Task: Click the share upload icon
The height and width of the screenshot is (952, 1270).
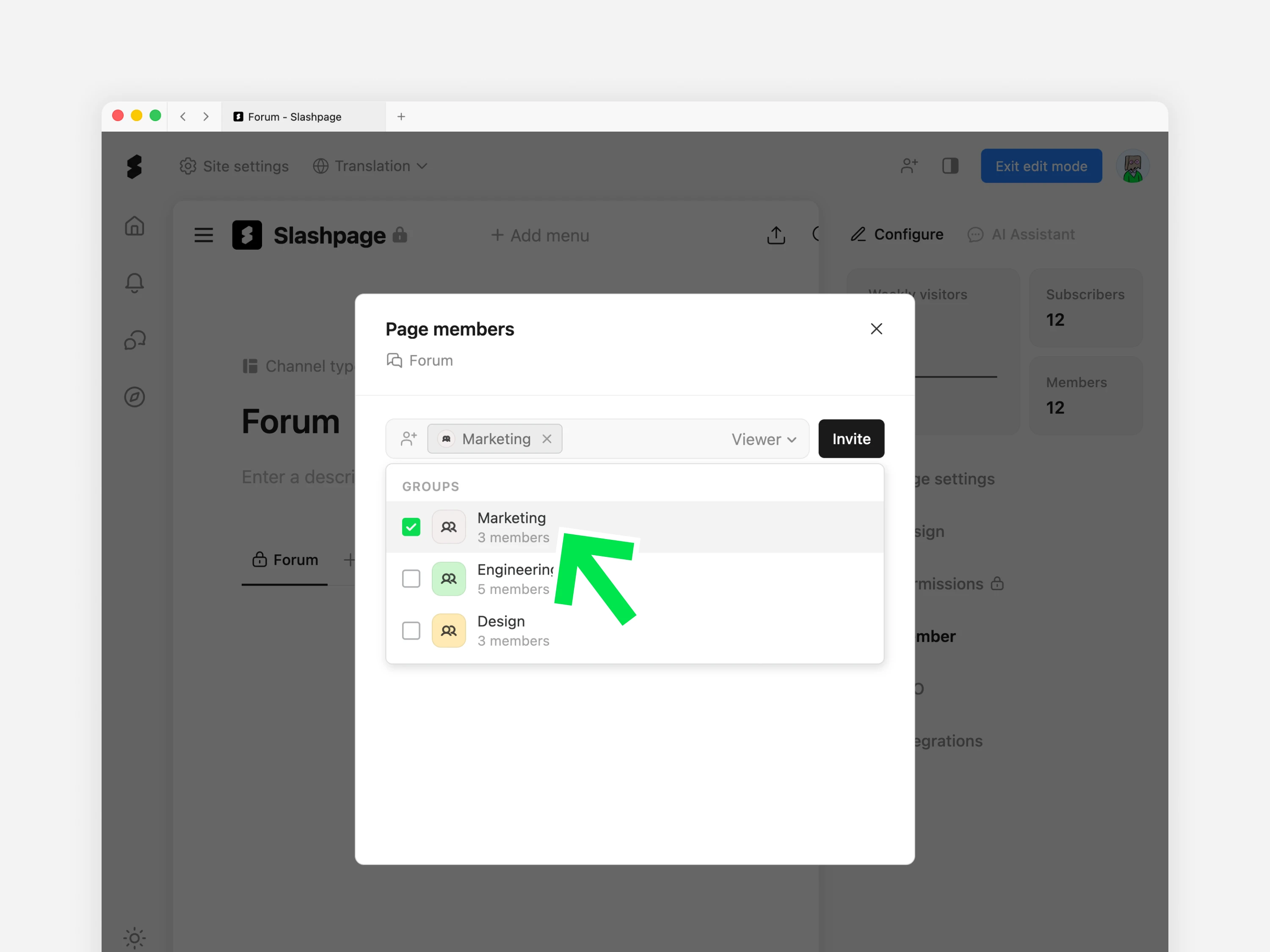Action: (776, 235)
